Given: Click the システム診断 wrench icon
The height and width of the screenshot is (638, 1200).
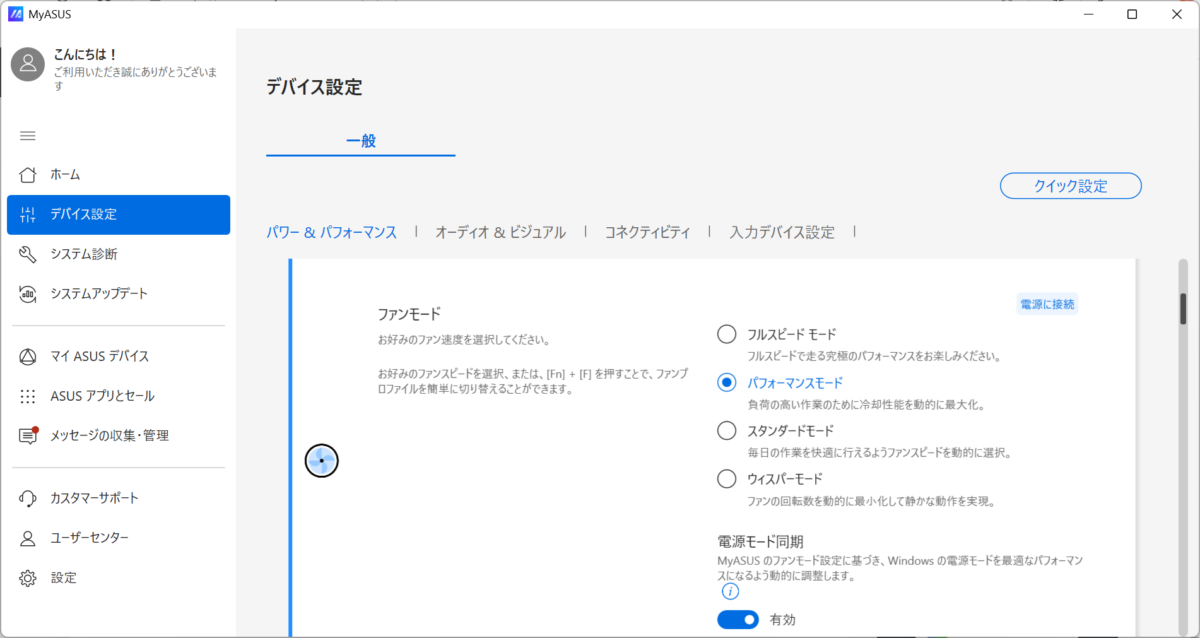Looking at the screenshot, I should (x=28, y=254).
